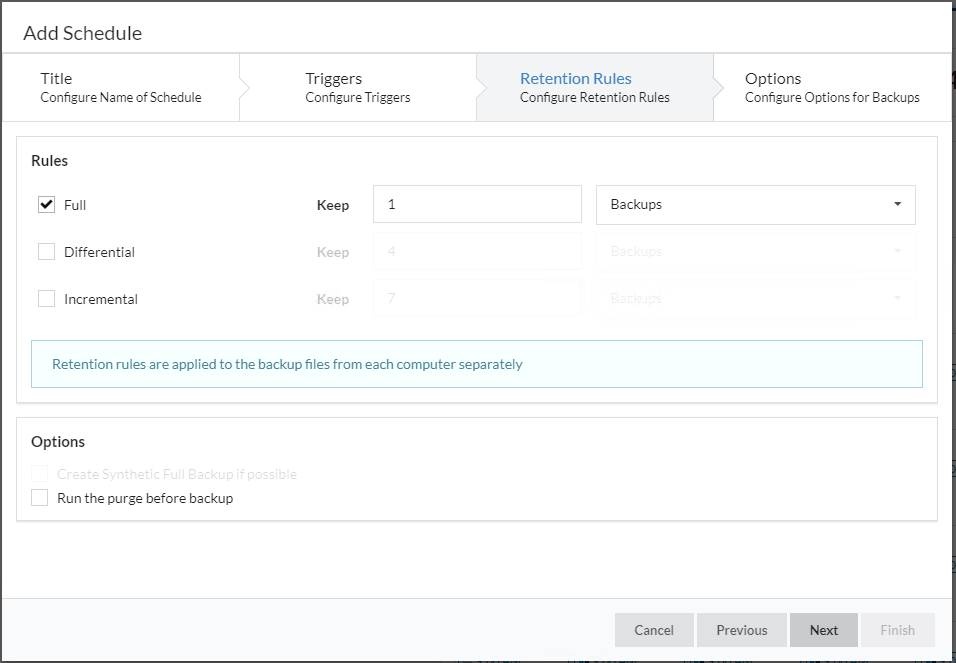956x663 pixels.
Task: Click the Incremental Keep count field
Action: coord(476,298)
